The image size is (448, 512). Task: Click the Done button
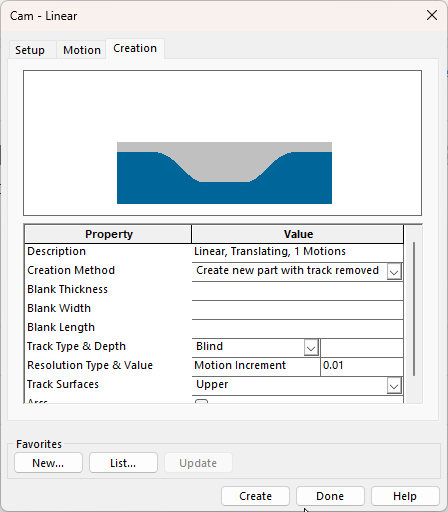point(330,496)
